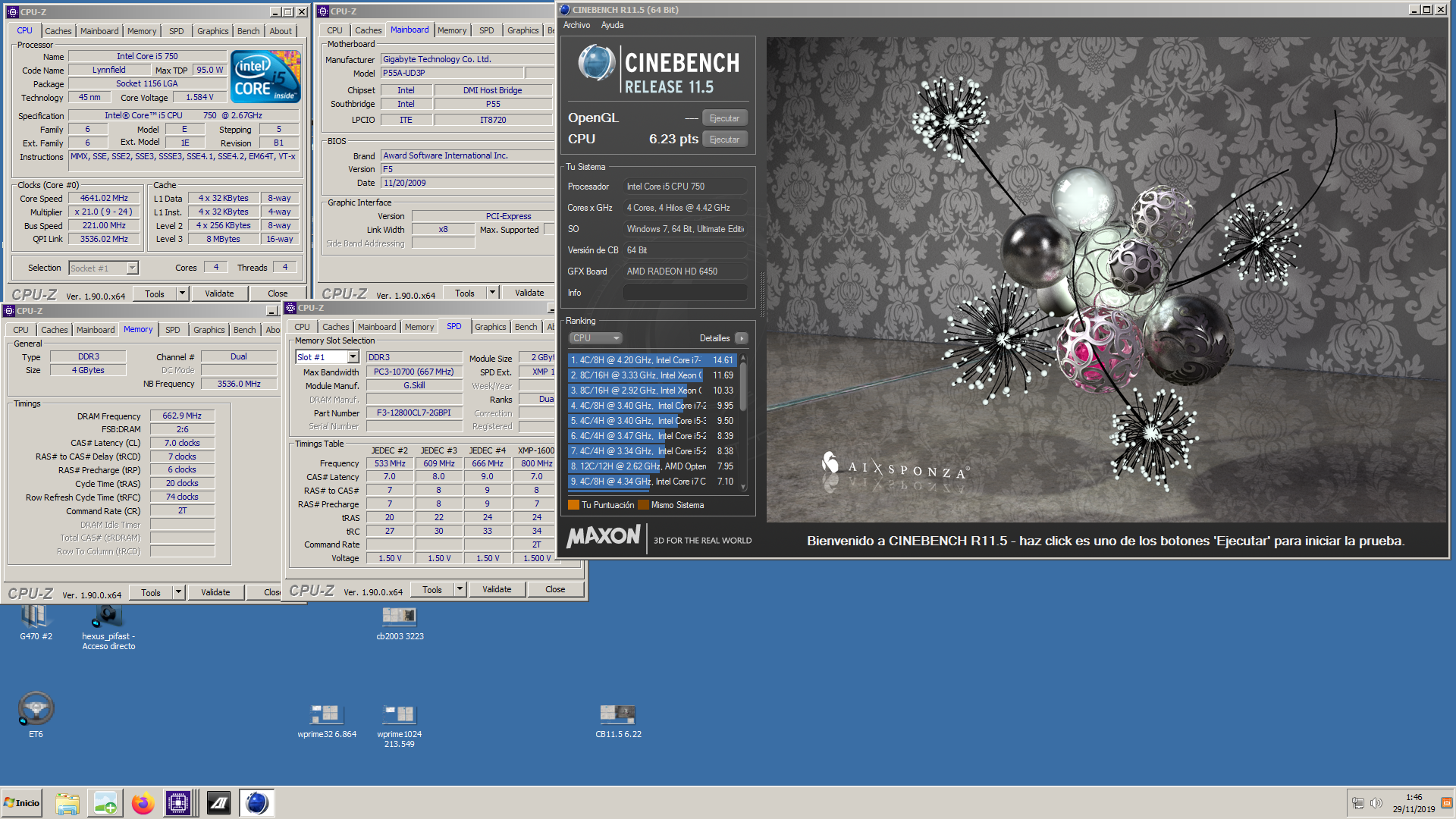Screen dimensions: 1456x819
Task: Click the DRAM Frequency value '662.9 MHz'
Action: pyautogui.click(x=182, y=416)
